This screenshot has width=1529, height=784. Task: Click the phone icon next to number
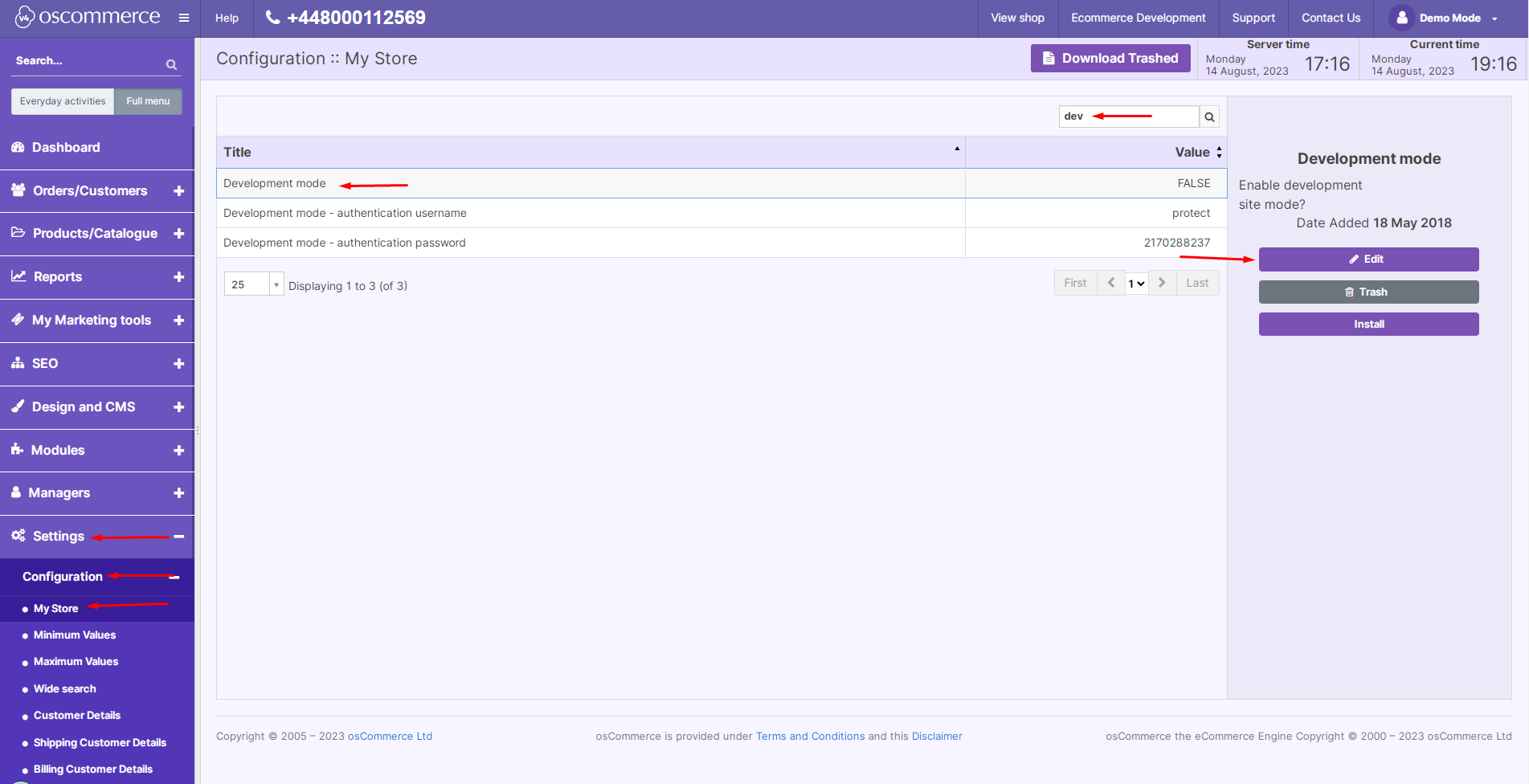tap(273, 17)
